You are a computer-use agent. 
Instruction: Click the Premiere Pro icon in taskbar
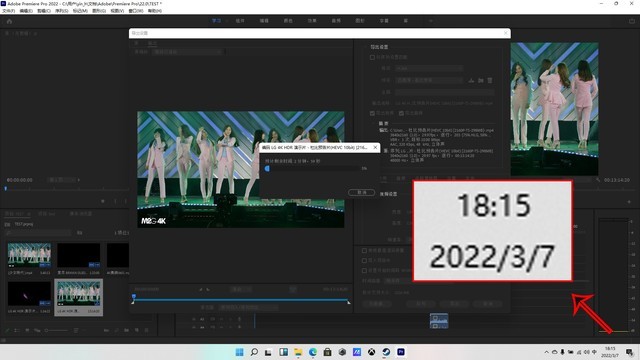tap(401, 352)
